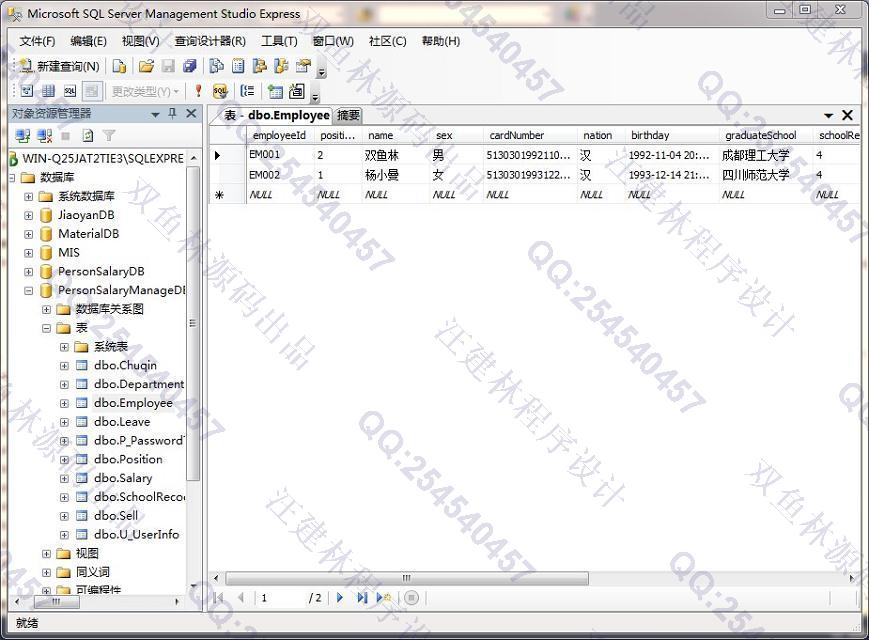Open the 查询设计器(R) menu

210,41
